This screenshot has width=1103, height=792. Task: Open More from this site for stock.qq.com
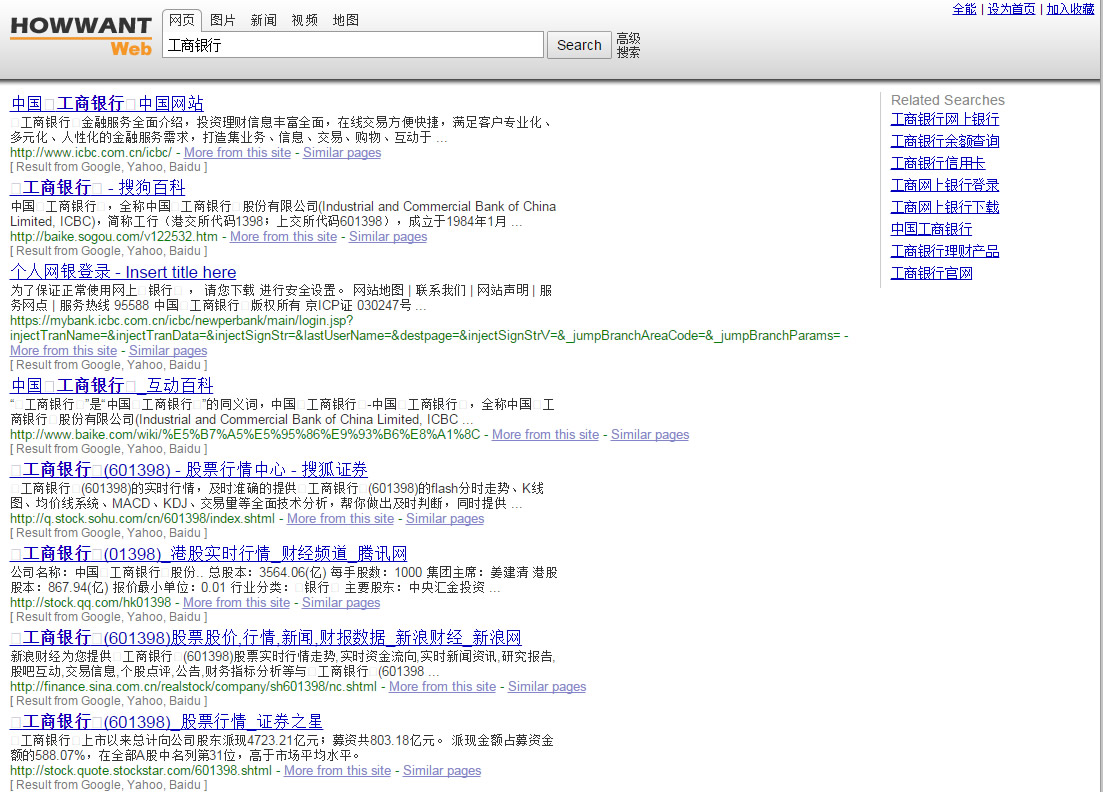tap(236, 603)
